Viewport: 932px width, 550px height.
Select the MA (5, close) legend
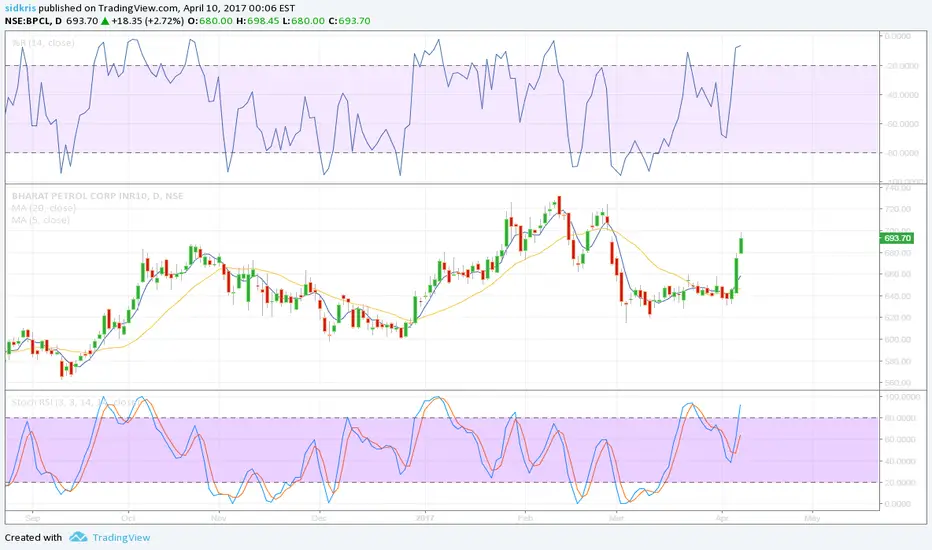(40, 220)
